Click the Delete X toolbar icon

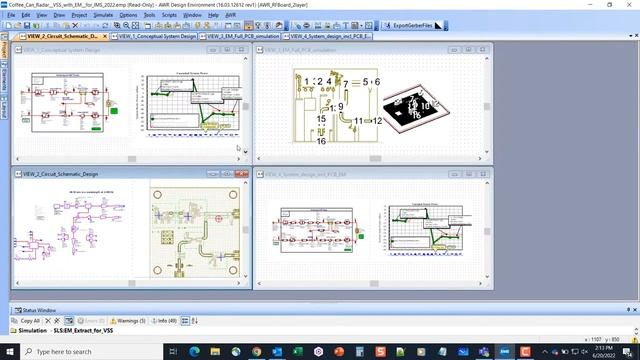75,25
